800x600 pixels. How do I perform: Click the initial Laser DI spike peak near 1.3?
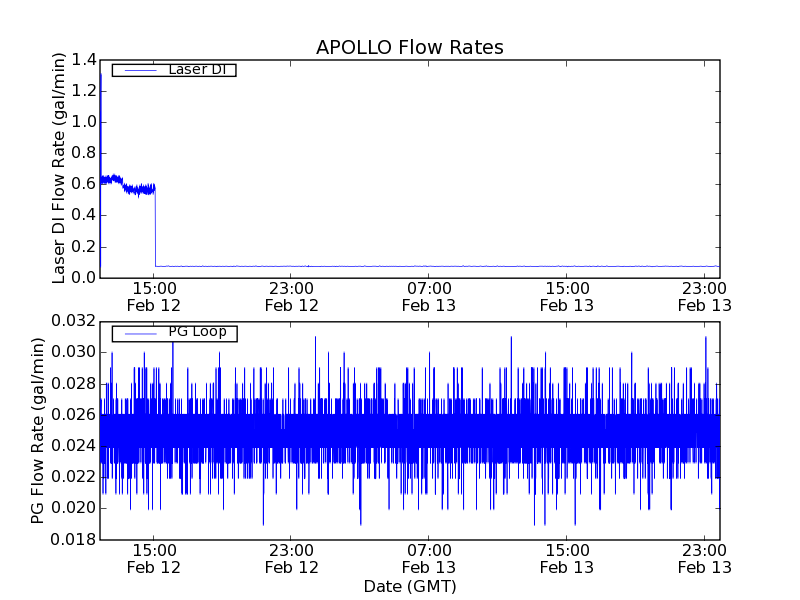[101, 75]
